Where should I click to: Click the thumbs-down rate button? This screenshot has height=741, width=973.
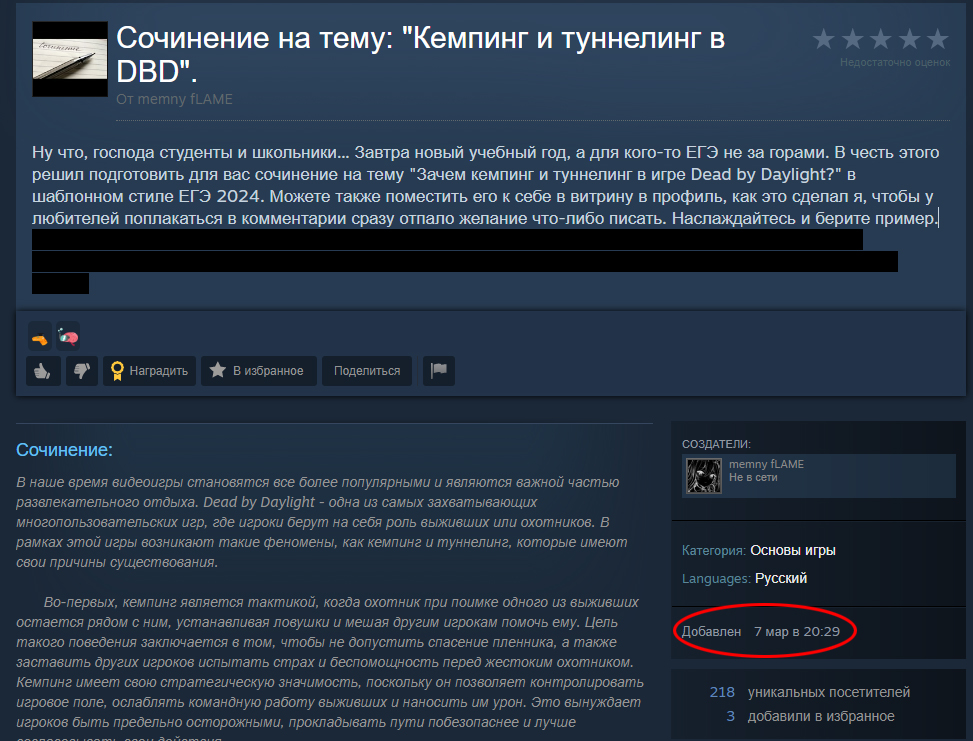82,371
